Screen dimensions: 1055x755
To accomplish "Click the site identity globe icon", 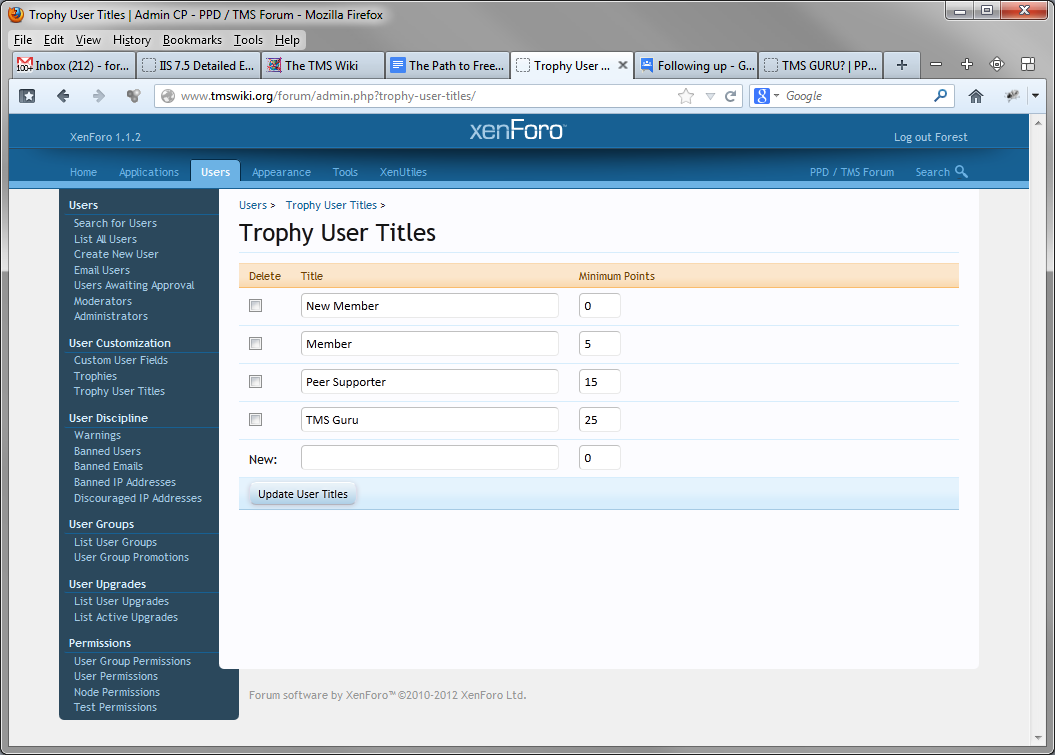I will (x=168, y=96).
